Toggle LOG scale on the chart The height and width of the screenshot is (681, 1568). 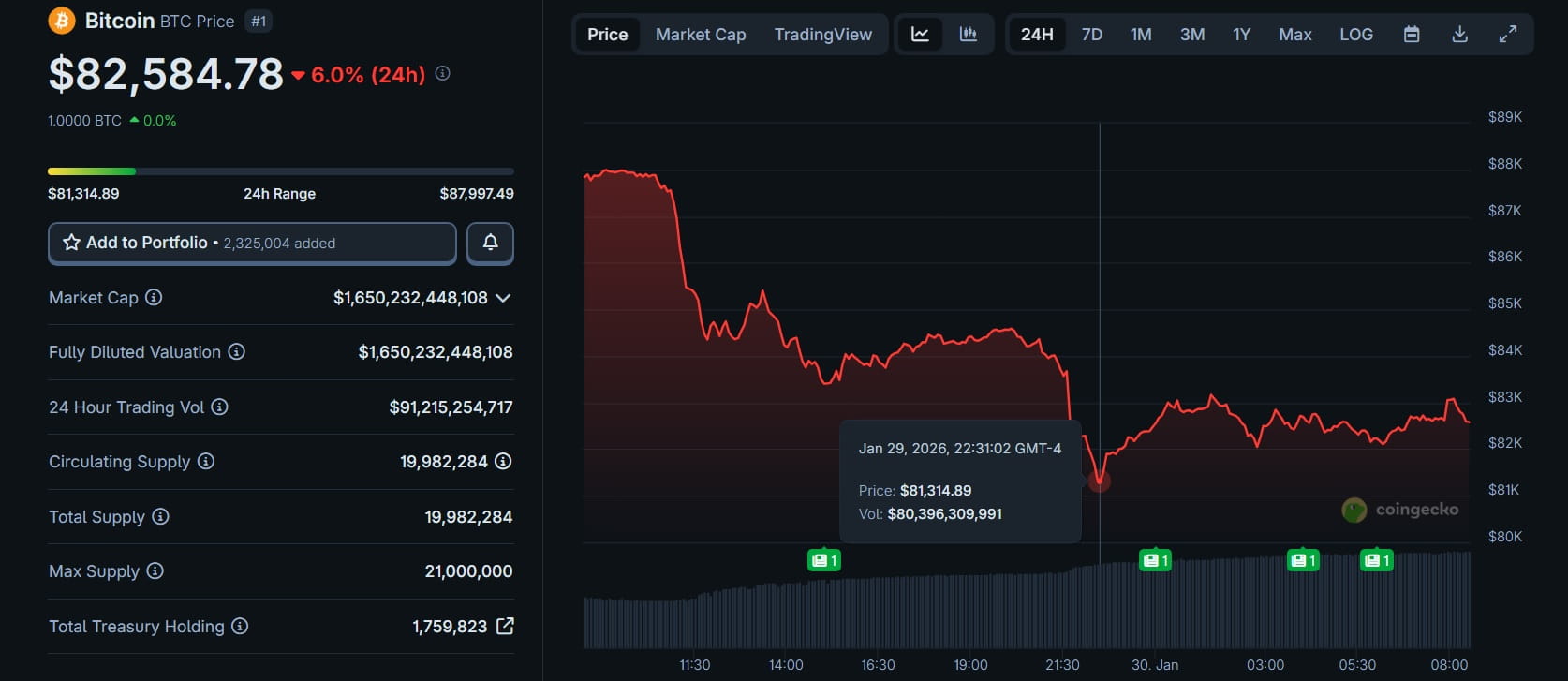(1355, 35)
